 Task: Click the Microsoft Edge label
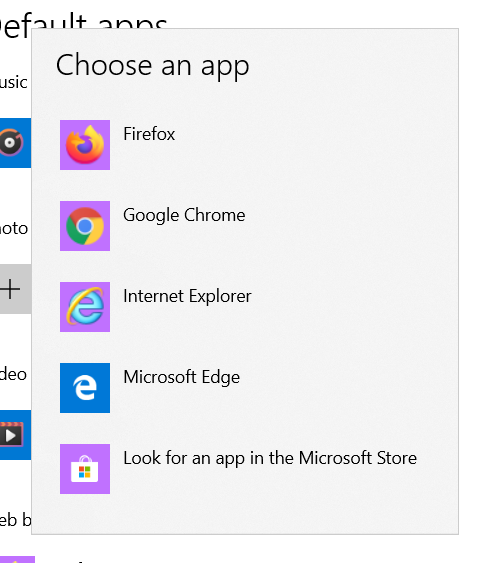click(x=181, y=377)
